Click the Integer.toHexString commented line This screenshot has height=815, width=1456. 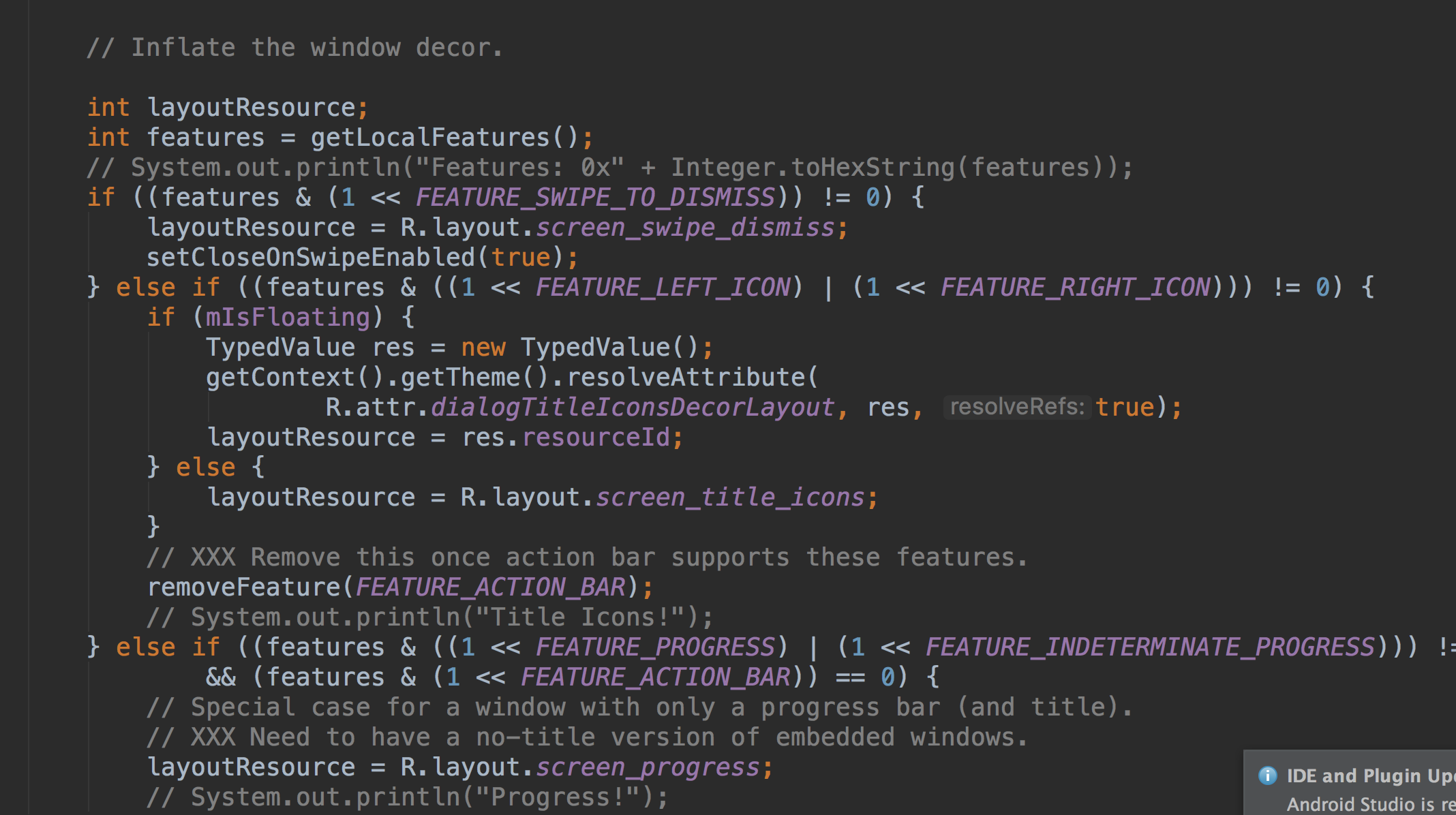click(x=610, y=168)
